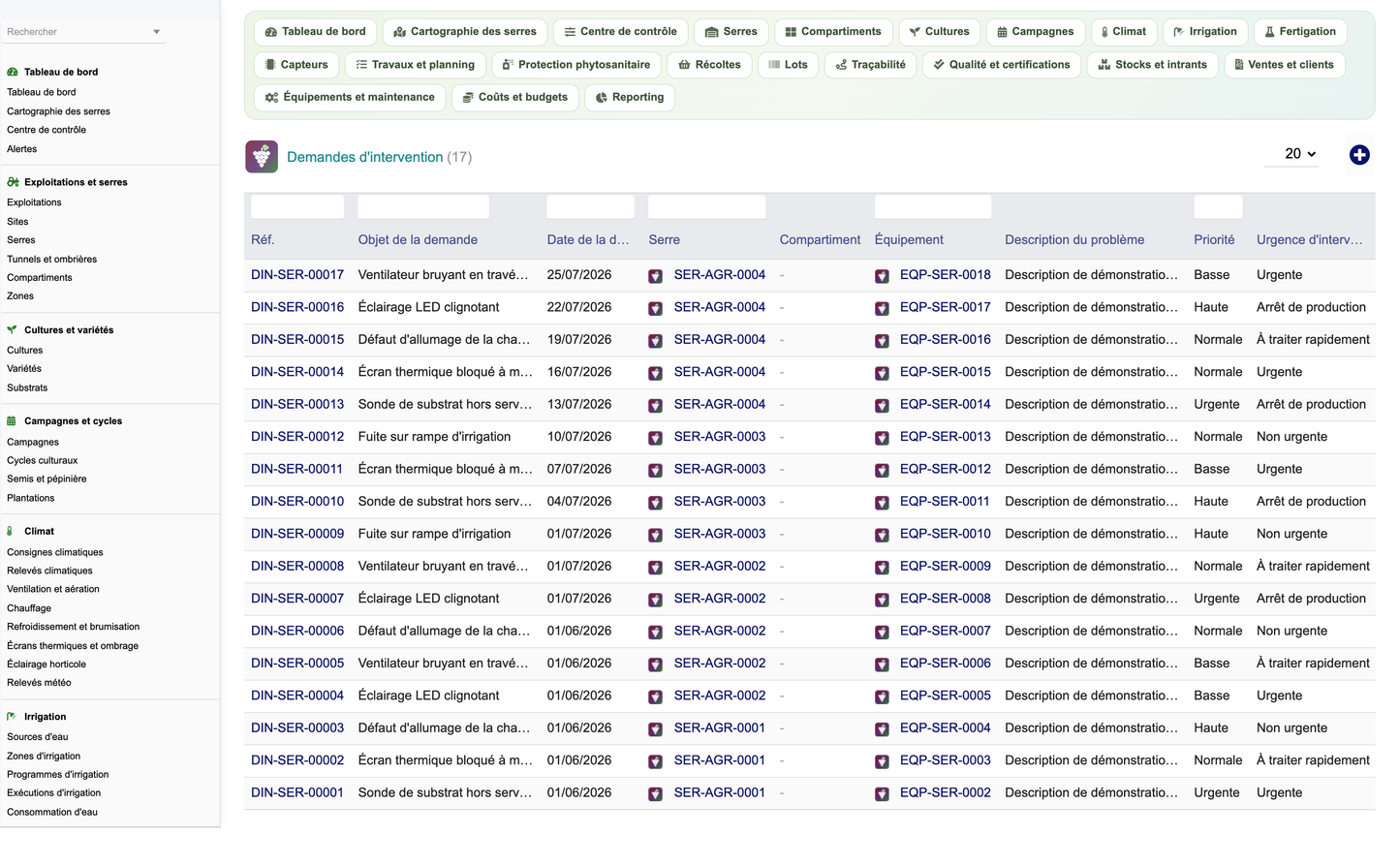This screenshot has width=1400, height=866.
Task: Open request DIN-SER-00005 link
Action: [297, 664]
